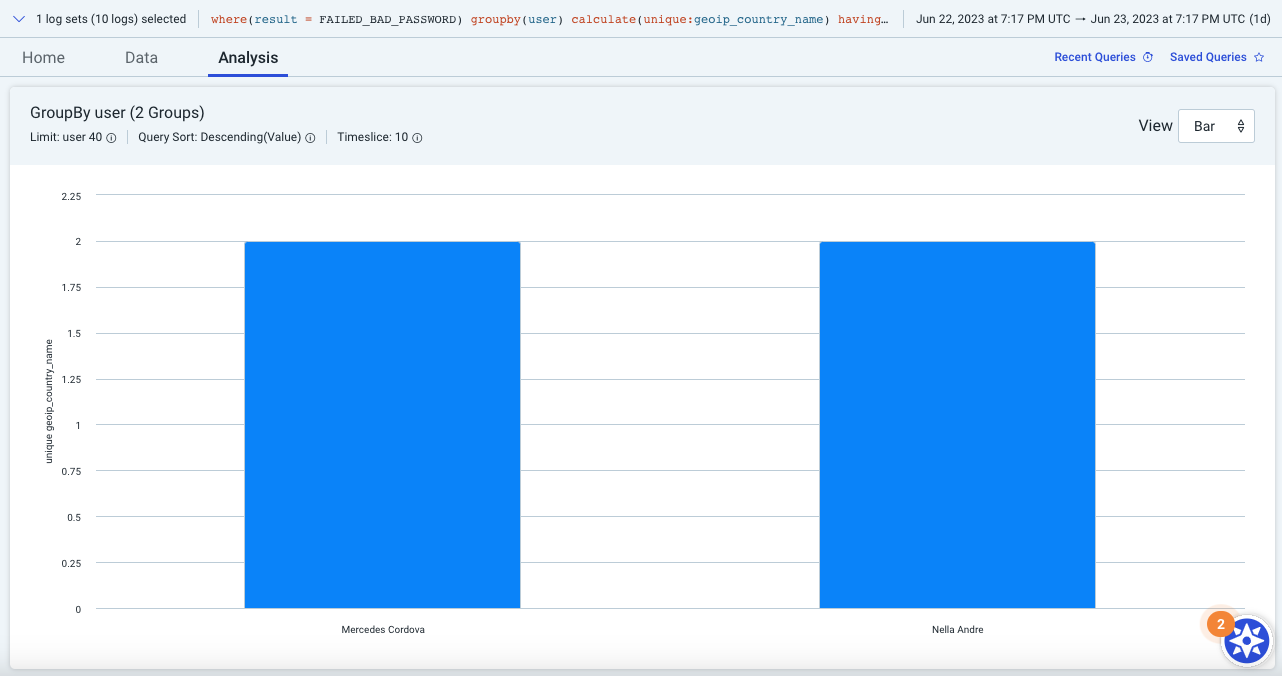
Task: Click info icon next to Timeslice: 10
Action: pyautogui.click(x=417, y=138)
